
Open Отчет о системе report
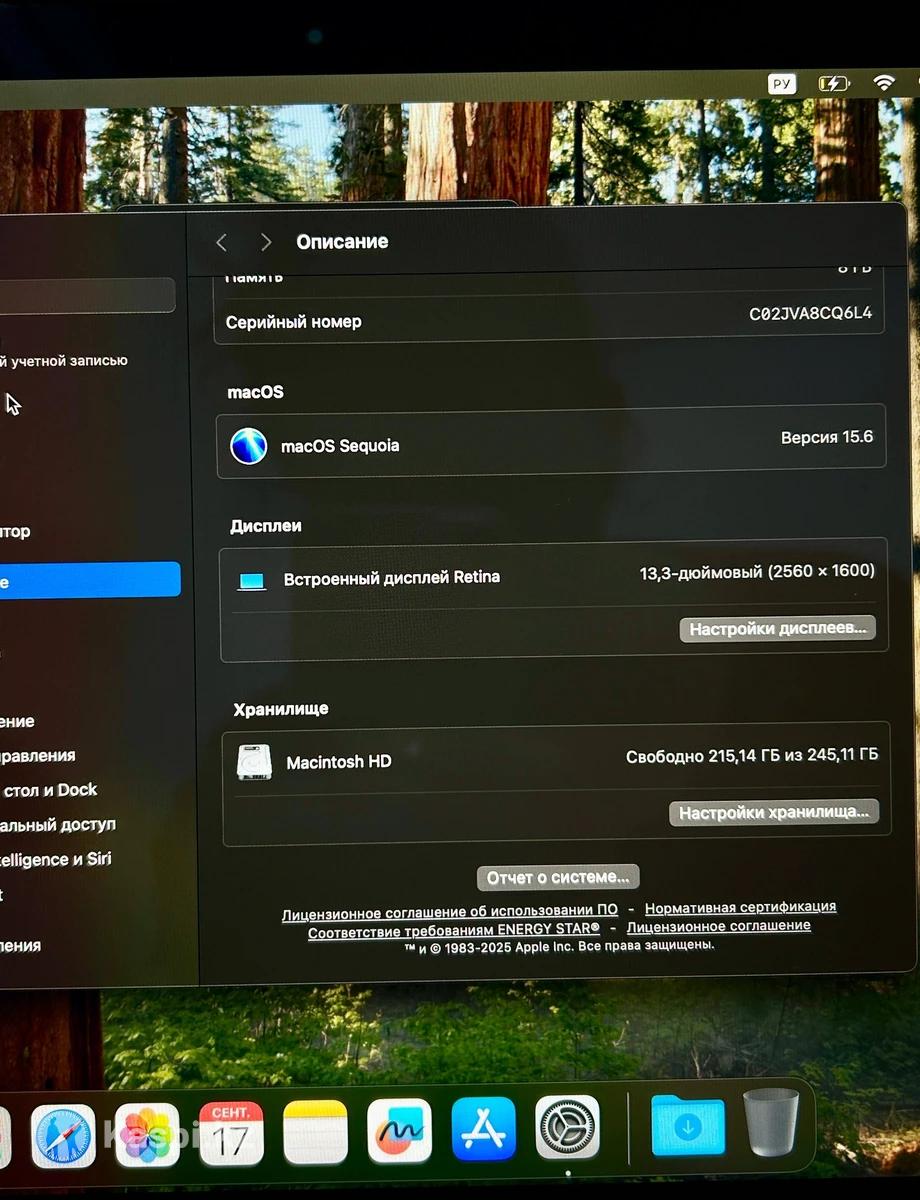(557, 877)
